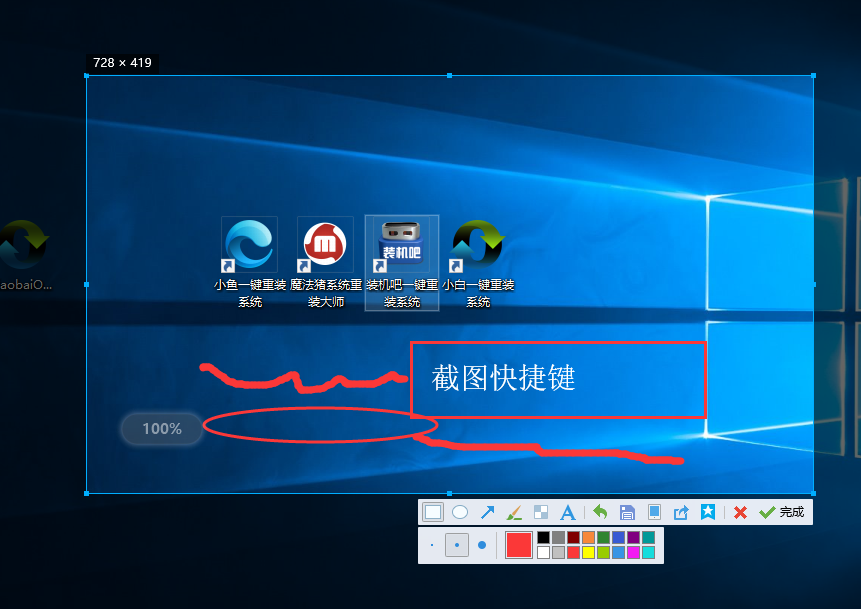Choose the mosaic blur tool
This screenshot has width=861, height=609.
[541, 512]
